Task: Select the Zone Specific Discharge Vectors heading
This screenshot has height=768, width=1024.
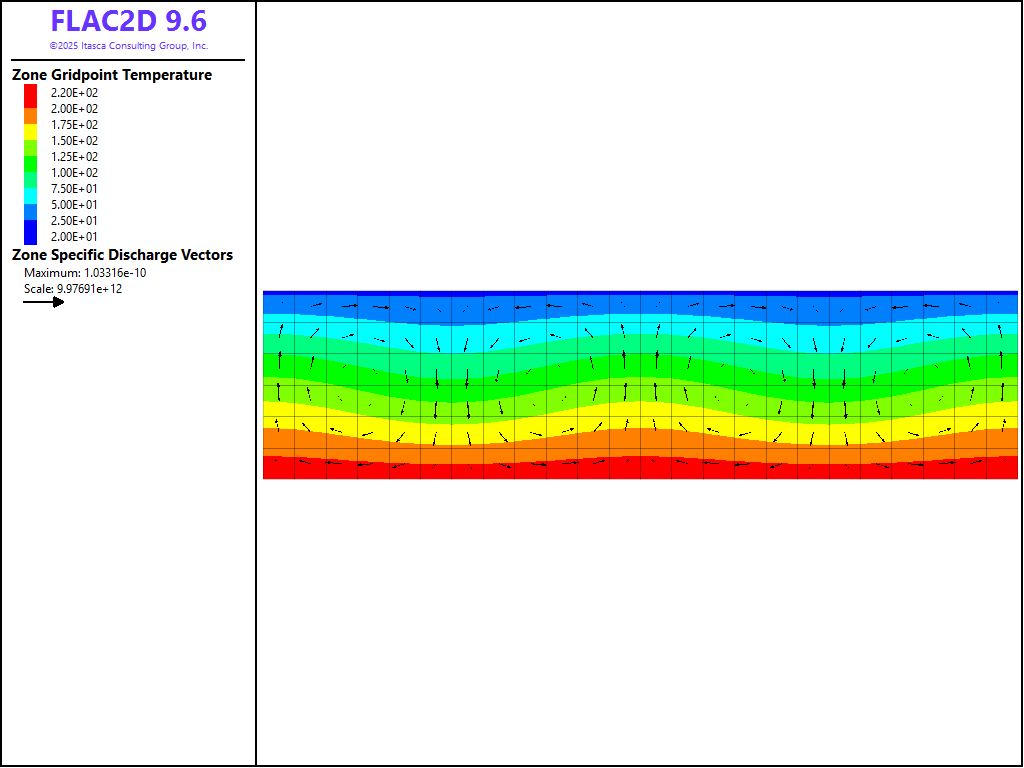Action: (x=122, y=255)
